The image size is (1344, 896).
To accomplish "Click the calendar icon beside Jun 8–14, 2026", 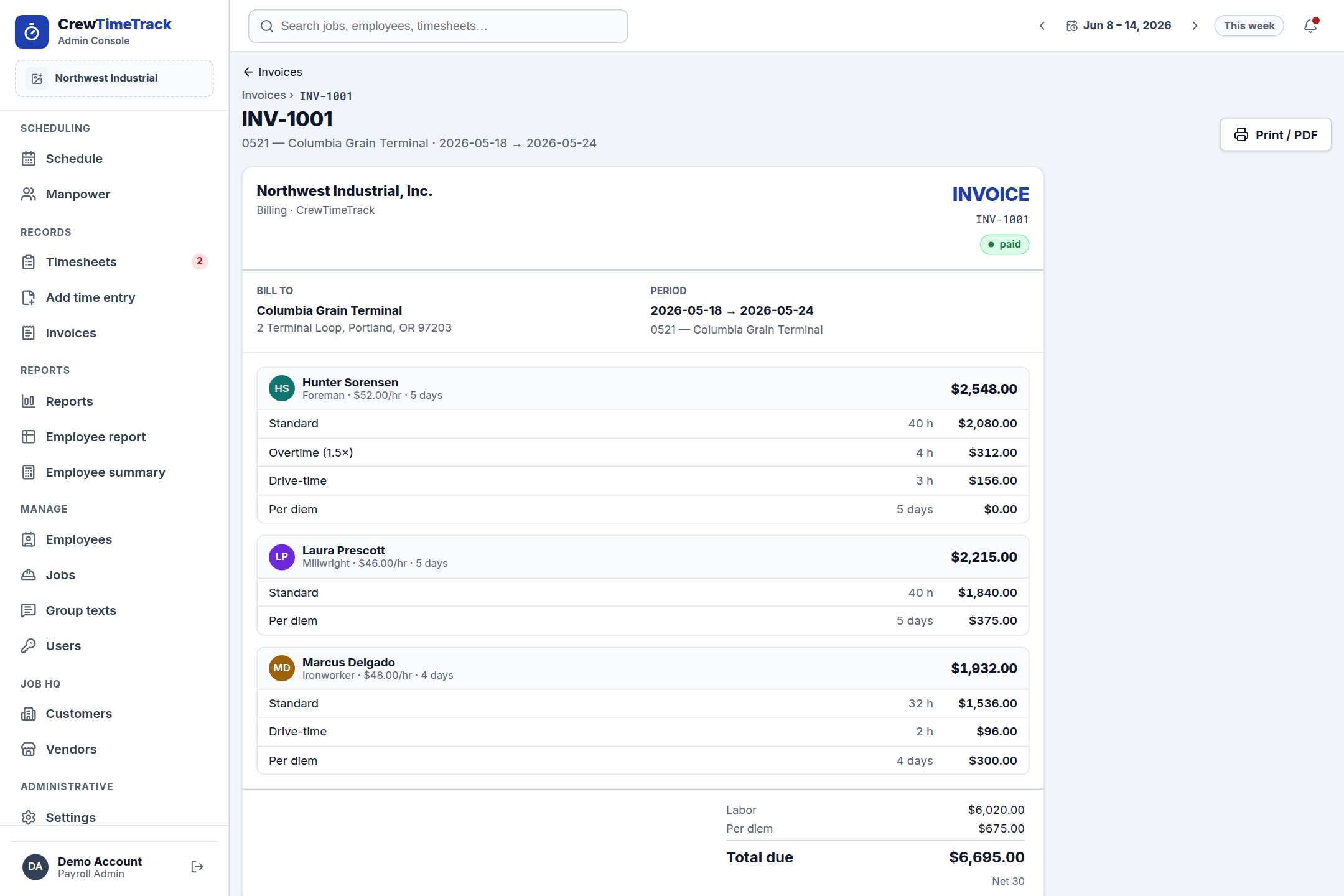I will tap(1072, 26).
